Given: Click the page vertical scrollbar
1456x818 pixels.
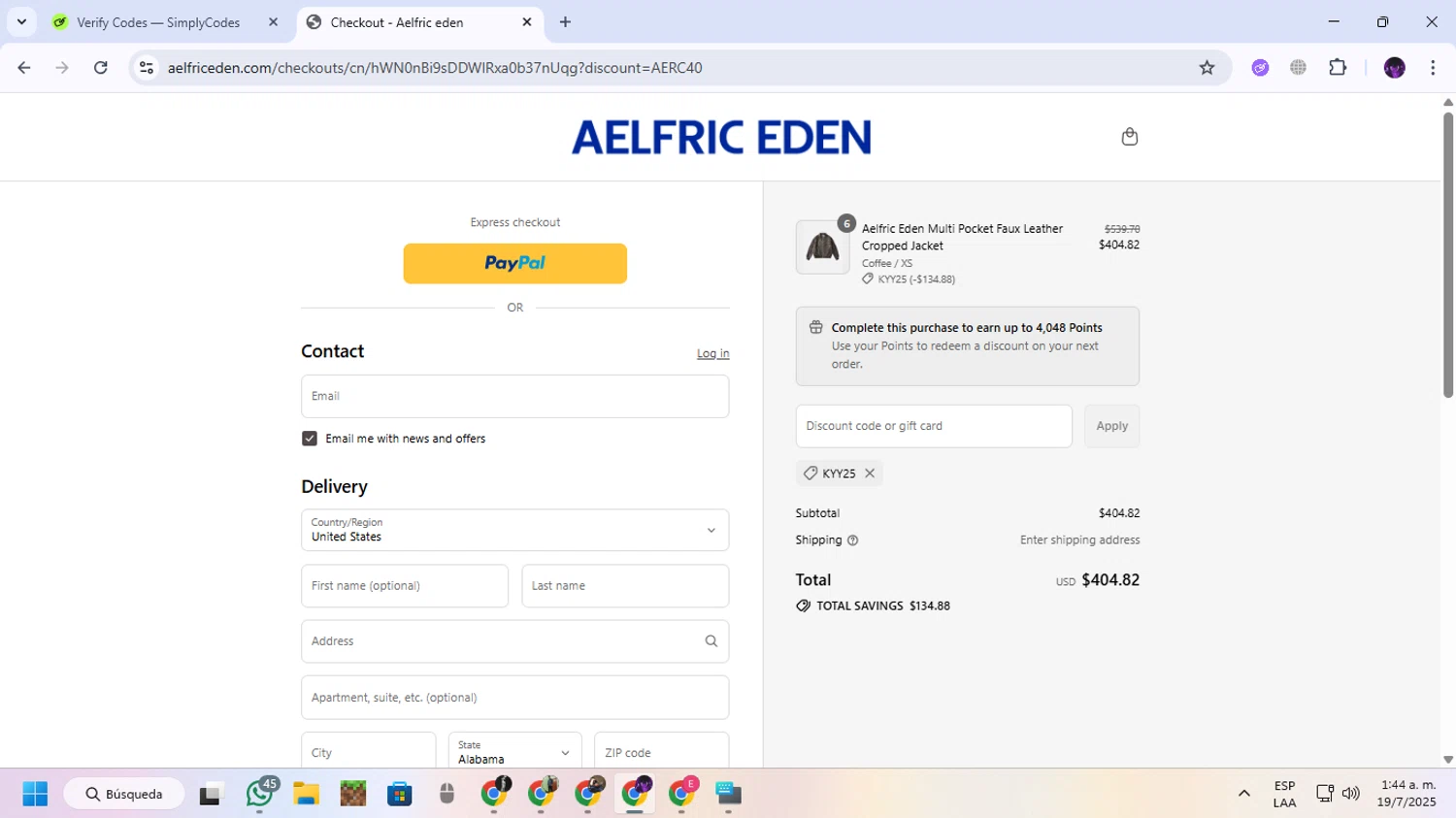Looking at the screenshot, I should (x=1447, y=254).
